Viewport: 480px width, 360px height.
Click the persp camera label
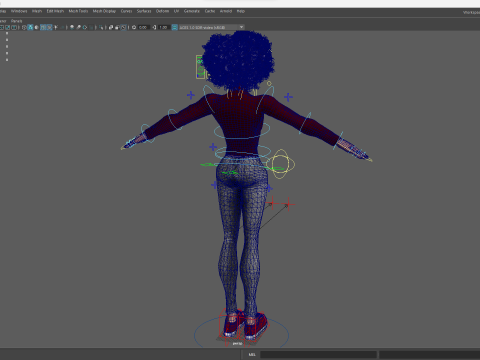pyautogui.click(x=237, y=343)
